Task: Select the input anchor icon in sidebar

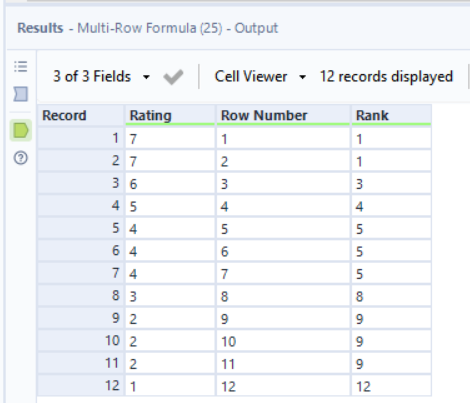Action: click(x=21, y=94)
